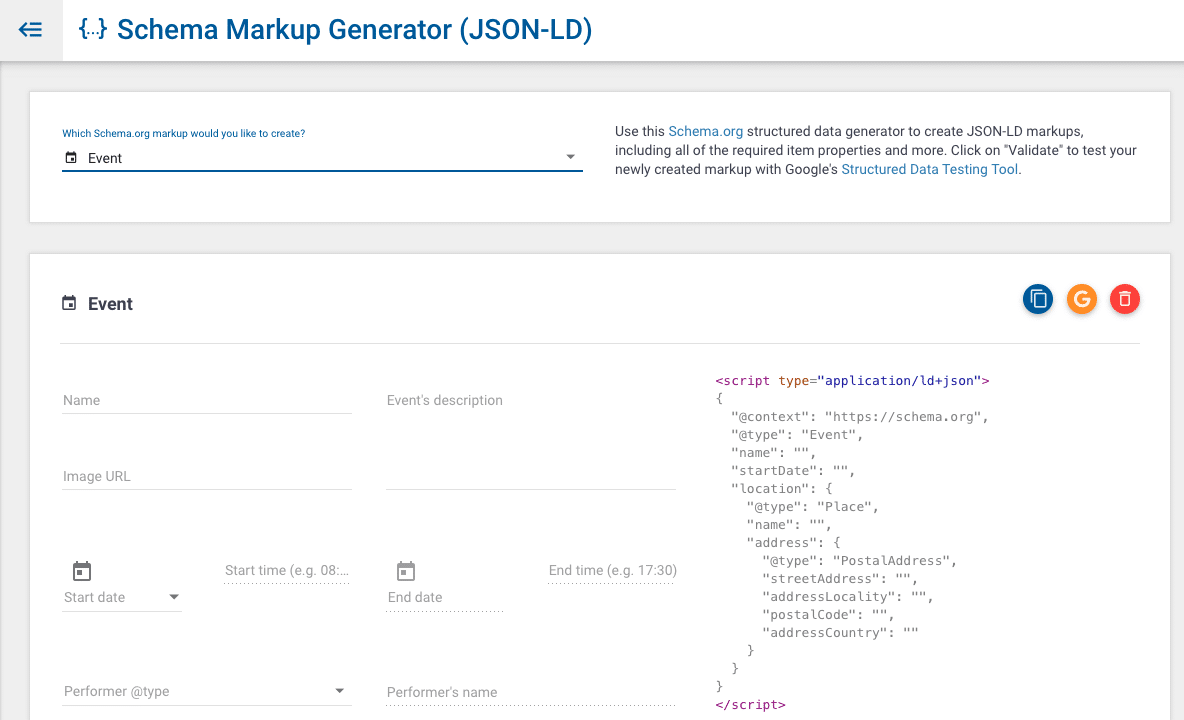Focus the Name input field
Image resolution: width=1184 pixels, height=720 pixels.
(207, 401)
